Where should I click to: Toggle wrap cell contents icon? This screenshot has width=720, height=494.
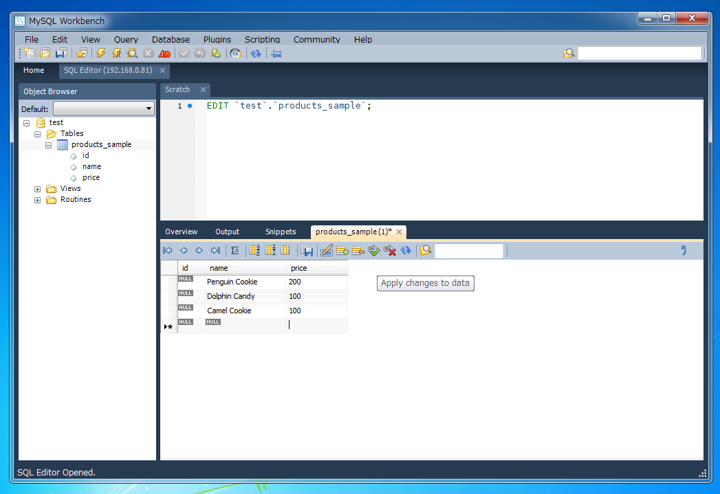tap(235, 250)
